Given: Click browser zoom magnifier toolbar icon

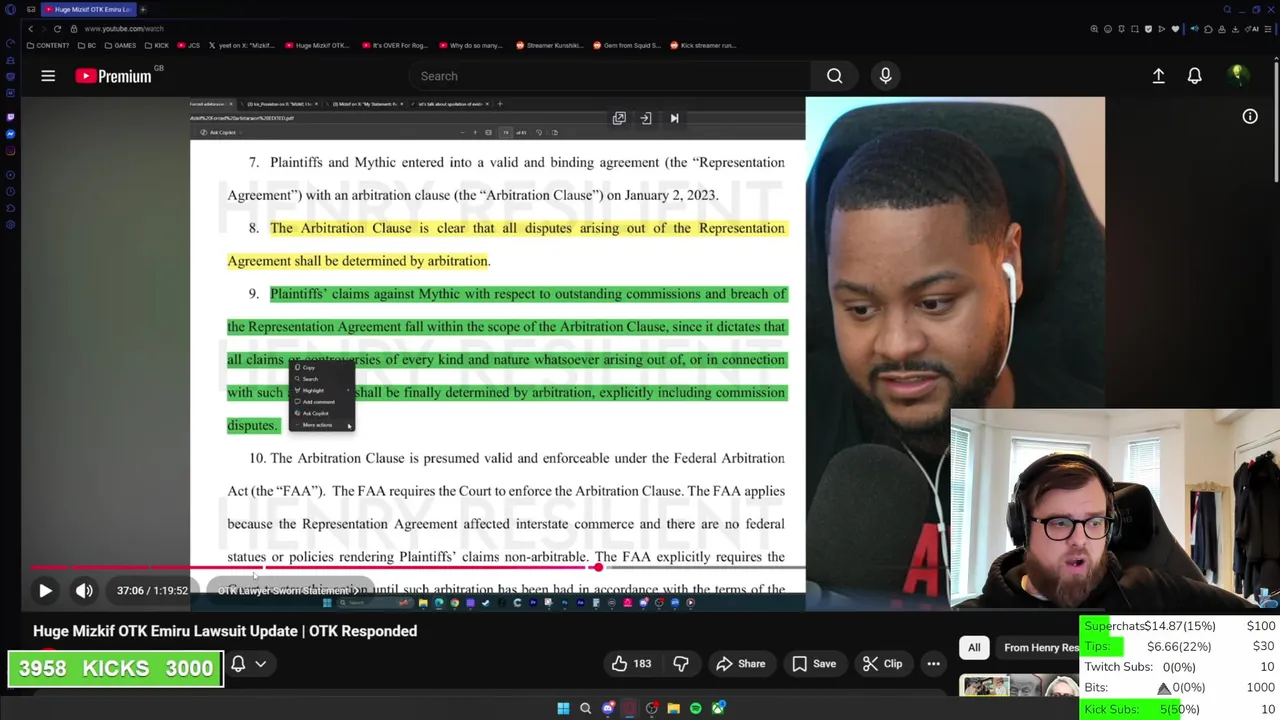Looking at the screenshot, I should click(1094, 29).
